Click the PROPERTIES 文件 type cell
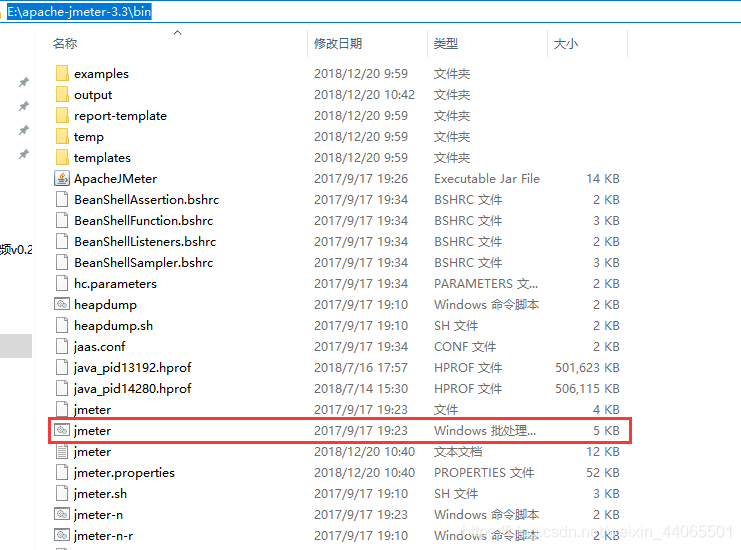Image resolution: width=741 pixels, height=550 pixels. (484, 473)
